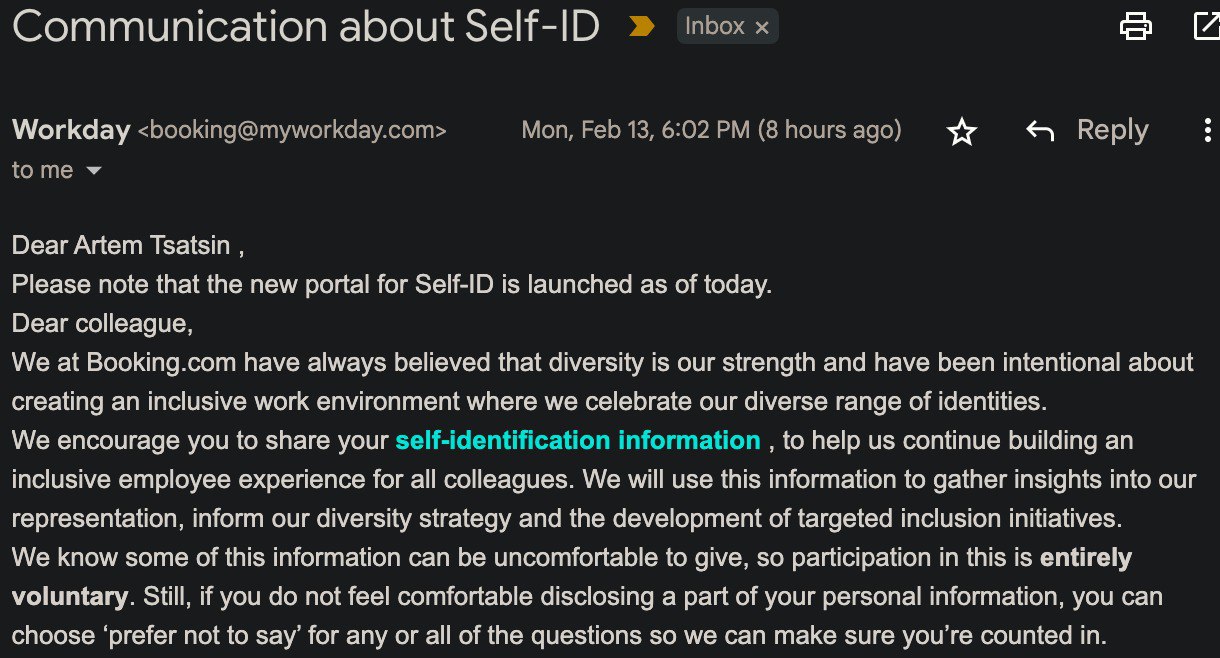Remove the Inbox label with x
This screenshot has width=1220, height=658.
(762, 28)
